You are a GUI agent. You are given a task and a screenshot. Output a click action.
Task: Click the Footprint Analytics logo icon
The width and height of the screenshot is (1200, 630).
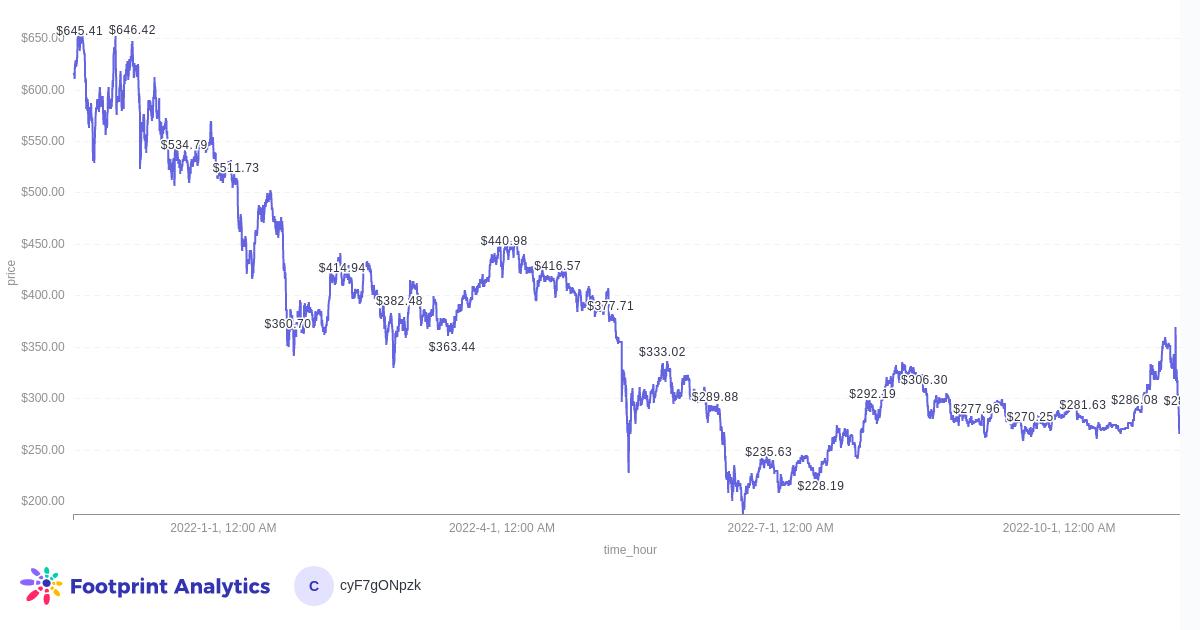(x=41, y=586)
